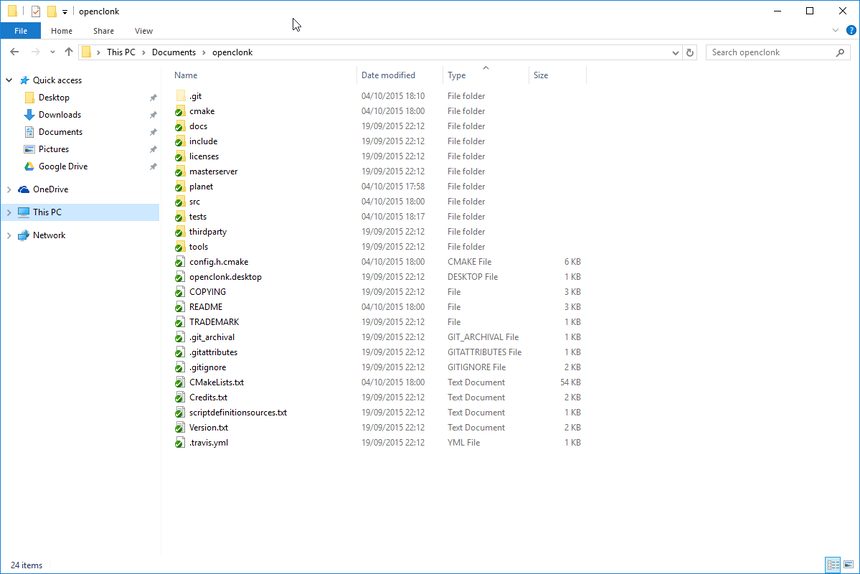Click the CMakeLists.txt file icon
This screenshot has width=860, height=574.
coord(179,383)
